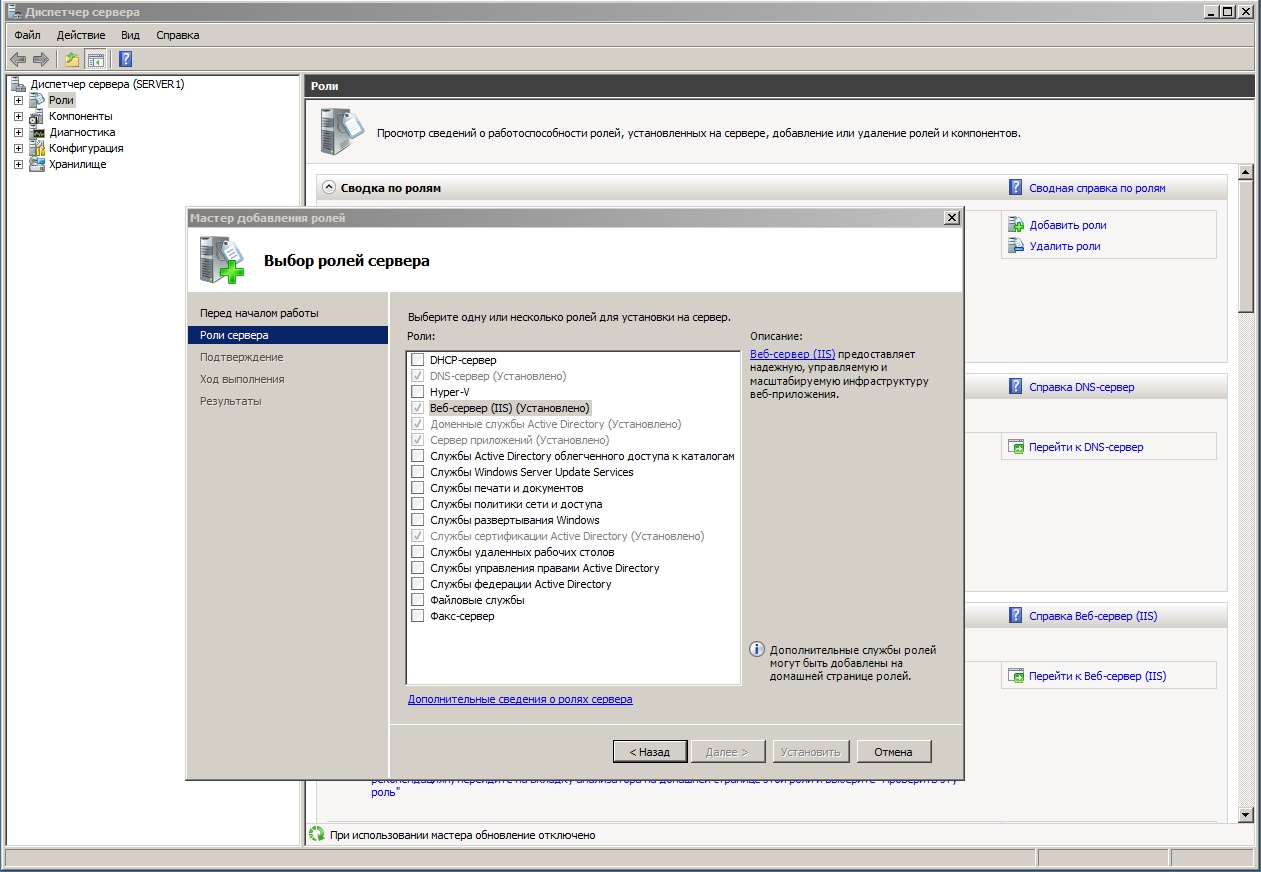Expand the Хранилище tree node
1261x872 pixels.
(x=18, y=164)
